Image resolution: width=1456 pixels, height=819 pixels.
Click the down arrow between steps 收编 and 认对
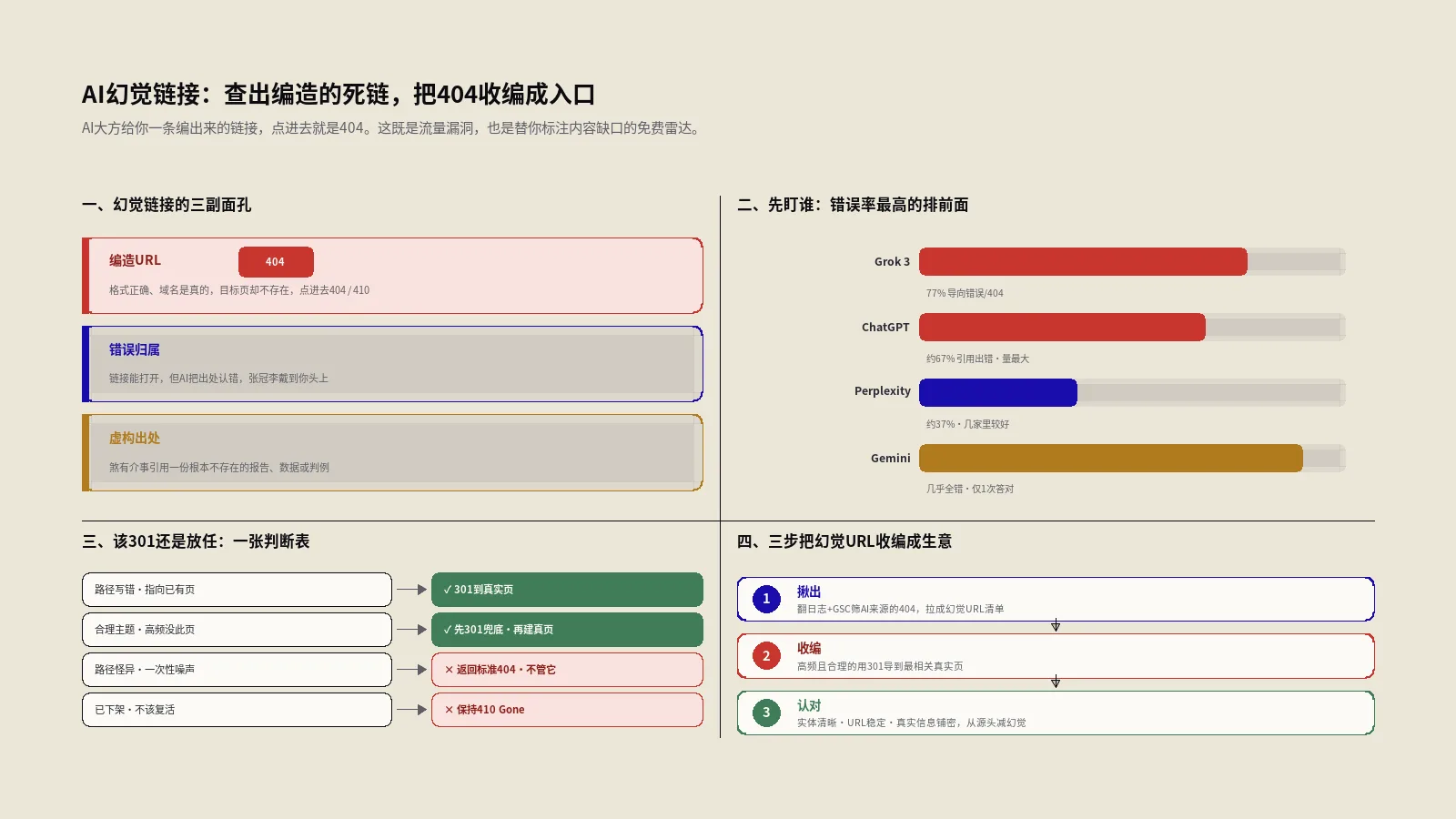[x=1056, y=682]
